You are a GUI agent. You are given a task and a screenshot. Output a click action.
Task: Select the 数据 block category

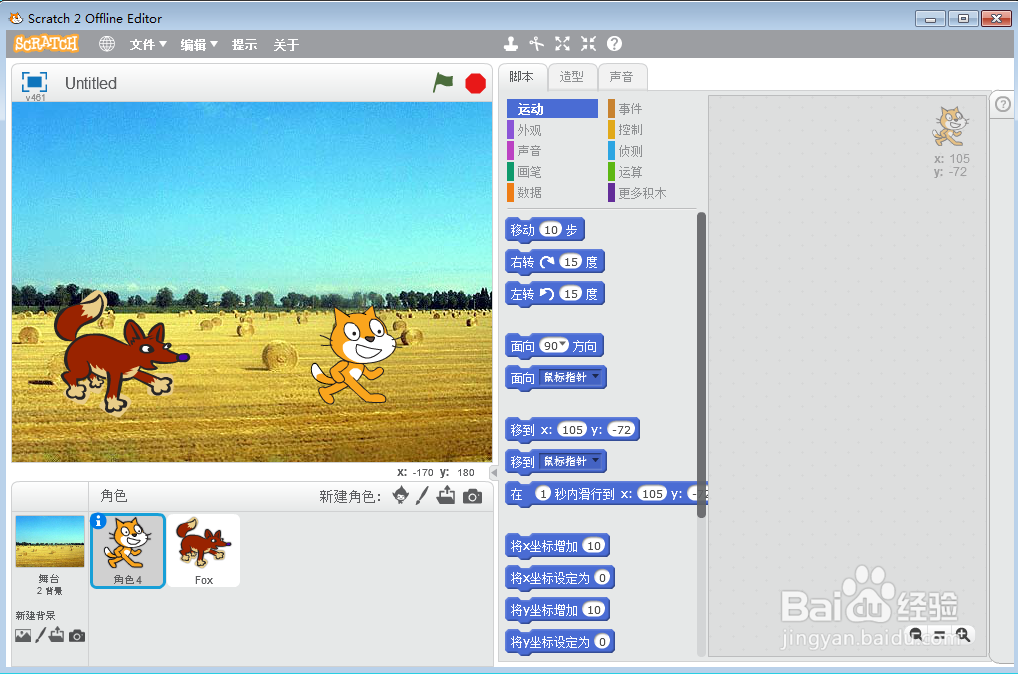coord(552,192)
